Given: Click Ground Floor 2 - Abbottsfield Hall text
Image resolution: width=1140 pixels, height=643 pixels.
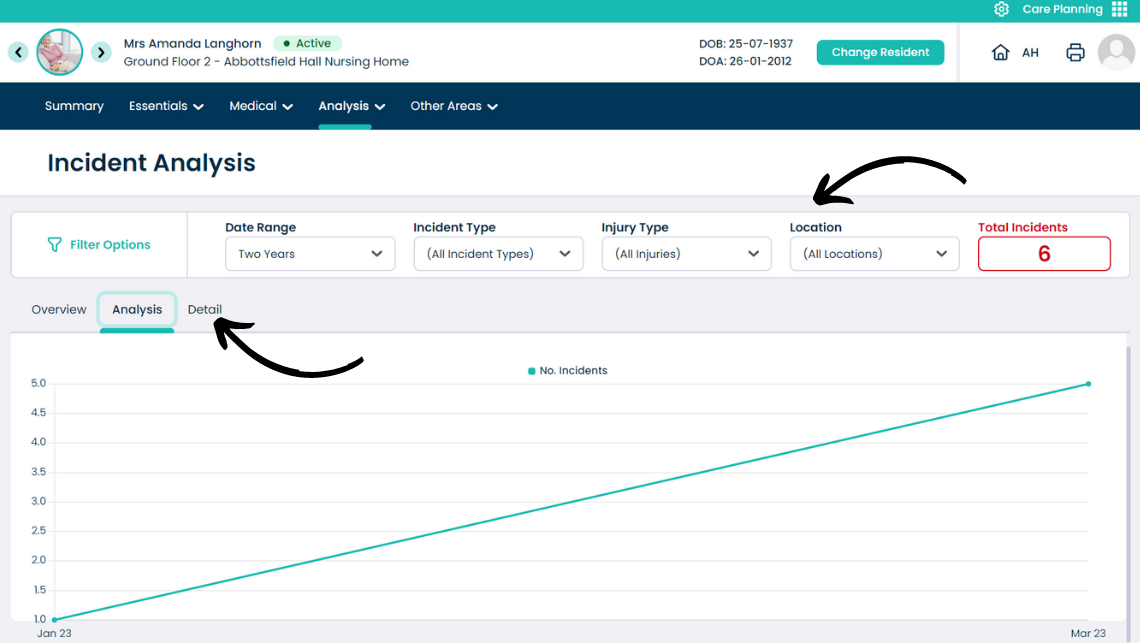Looking at the screenshot, I should pos(266,62).
